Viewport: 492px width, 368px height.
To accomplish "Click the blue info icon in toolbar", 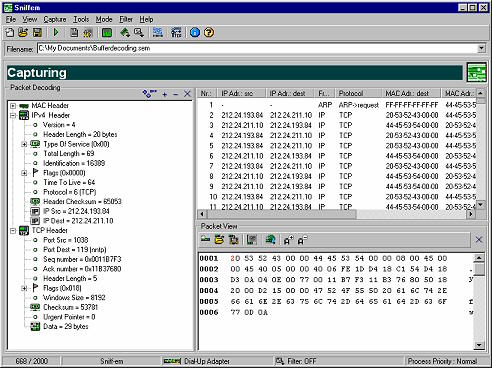I will [195, 32].
